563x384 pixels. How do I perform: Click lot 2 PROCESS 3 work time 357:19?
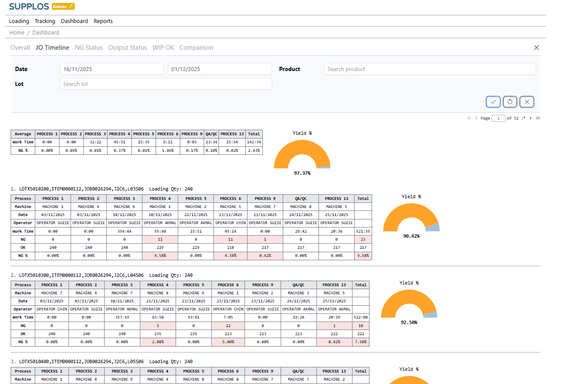pyautogui.click(x=122, y=318)
